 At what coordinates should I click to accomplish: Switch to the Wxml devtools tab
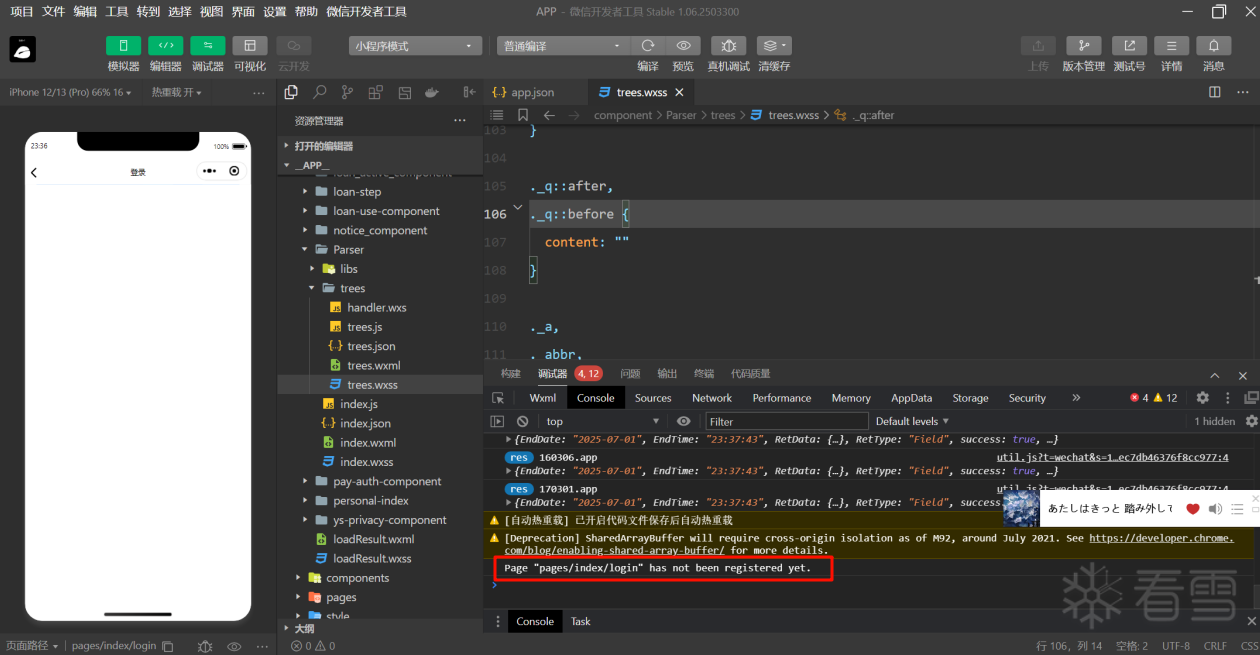pos(543,398)
